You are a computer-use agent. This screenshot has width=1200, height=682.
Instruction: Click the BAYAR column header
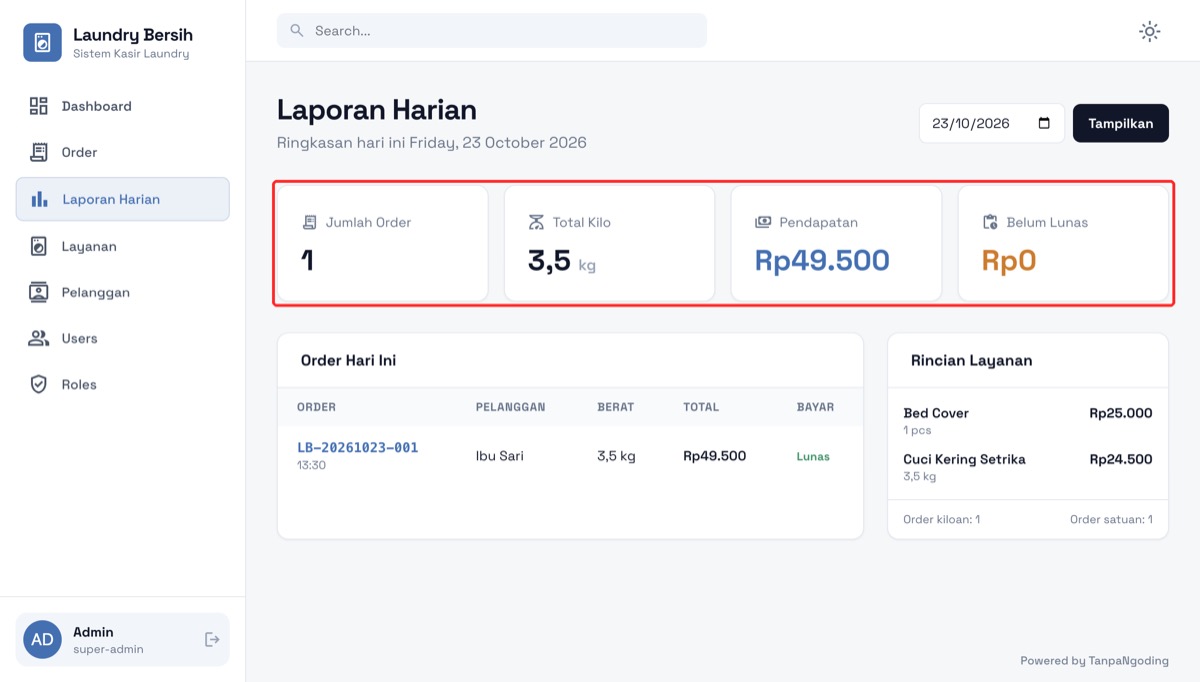(x=815, y=407)
